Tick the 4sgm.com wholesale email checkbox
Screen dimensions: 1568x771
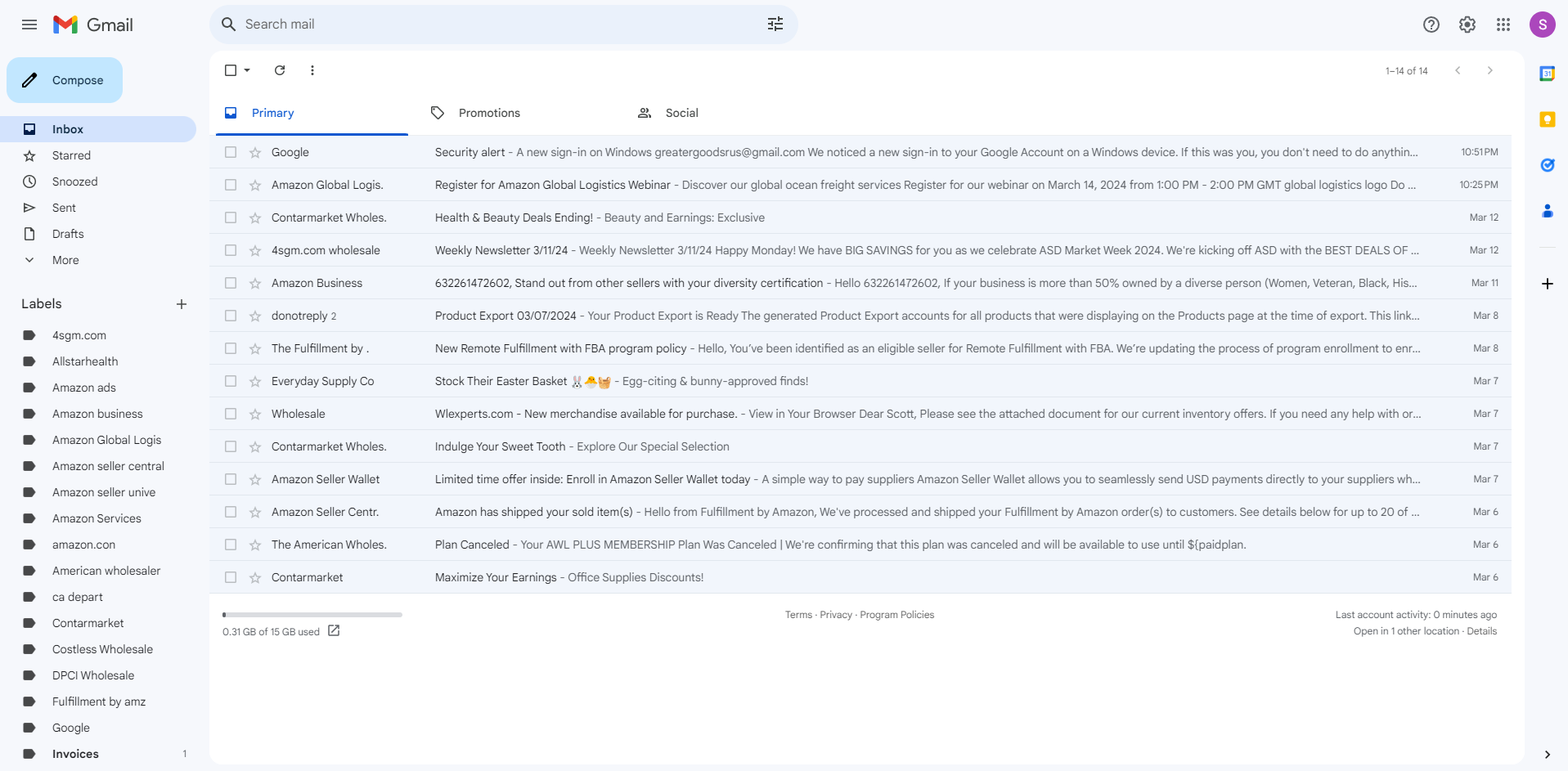[x=231, y=250]
